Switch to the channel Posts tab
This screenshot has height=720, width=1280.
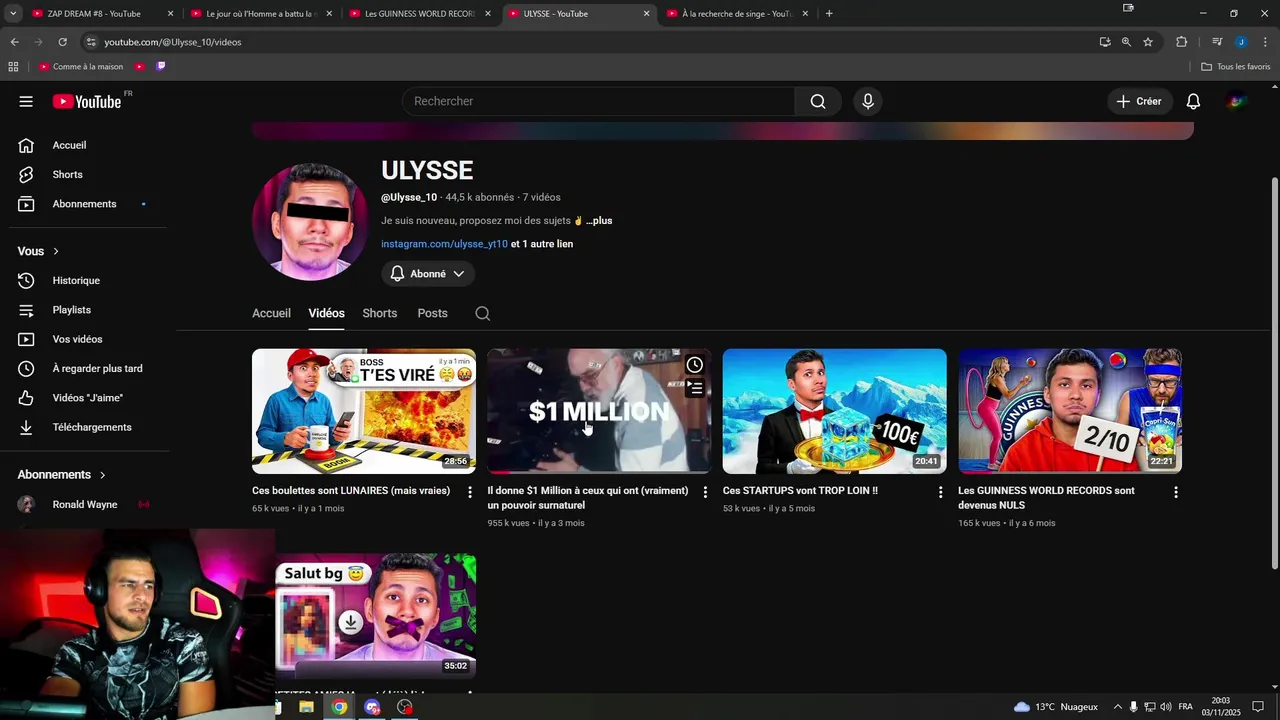[432, 313]
